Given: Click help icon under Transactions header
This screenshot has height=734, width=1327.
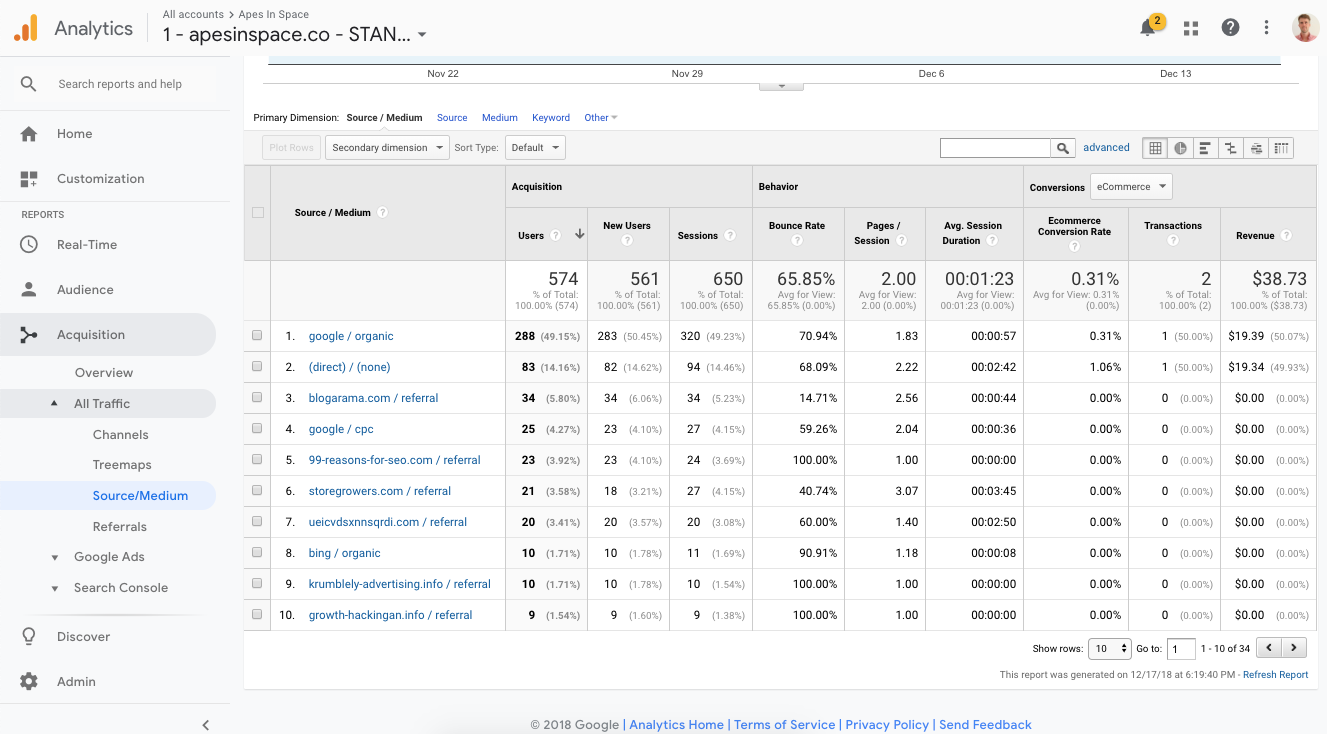Looking at the screenshot, I should point(1174,241).
